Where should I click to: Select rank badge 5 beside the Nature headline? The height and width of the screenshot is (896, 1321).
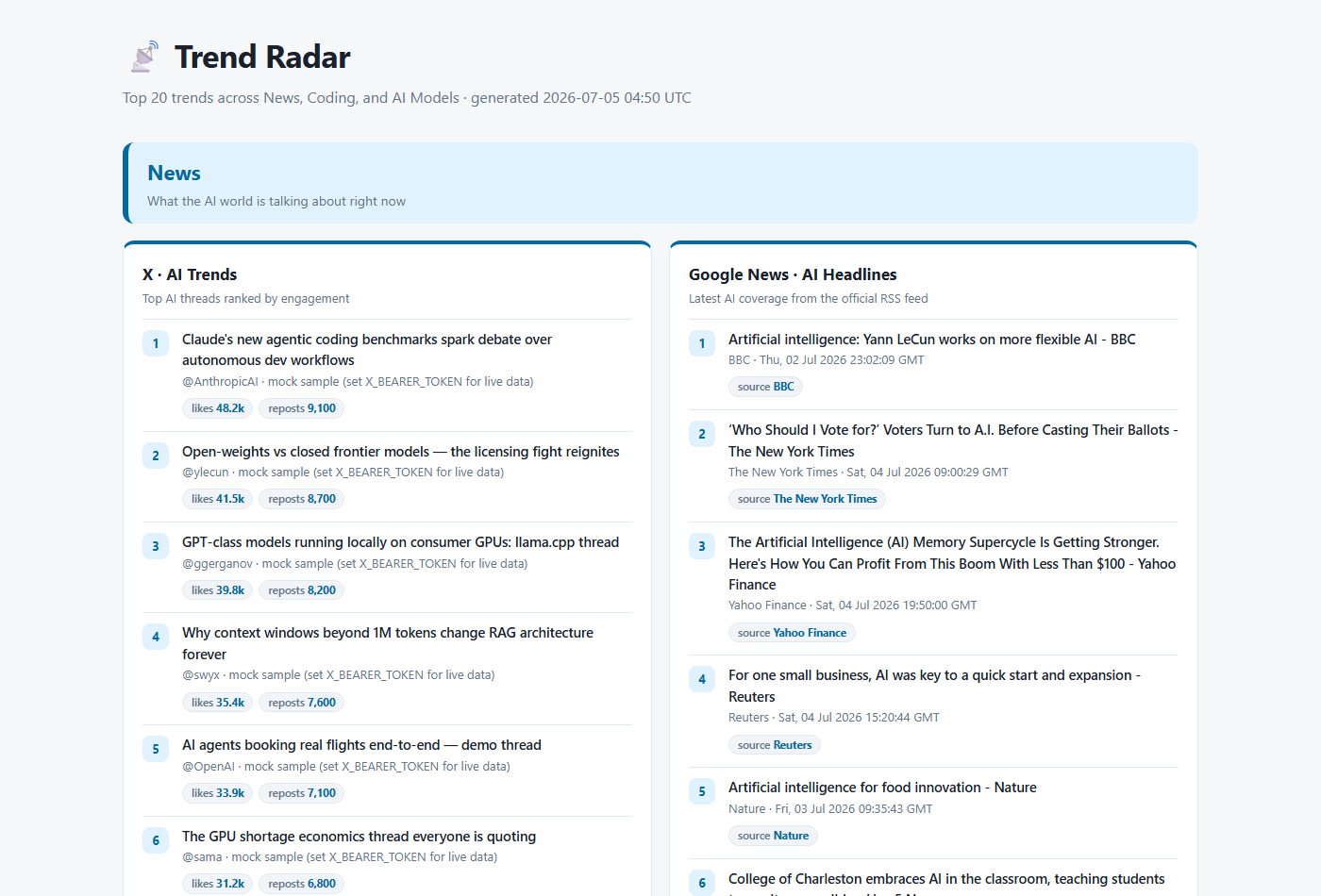click(x=702, y=791)
